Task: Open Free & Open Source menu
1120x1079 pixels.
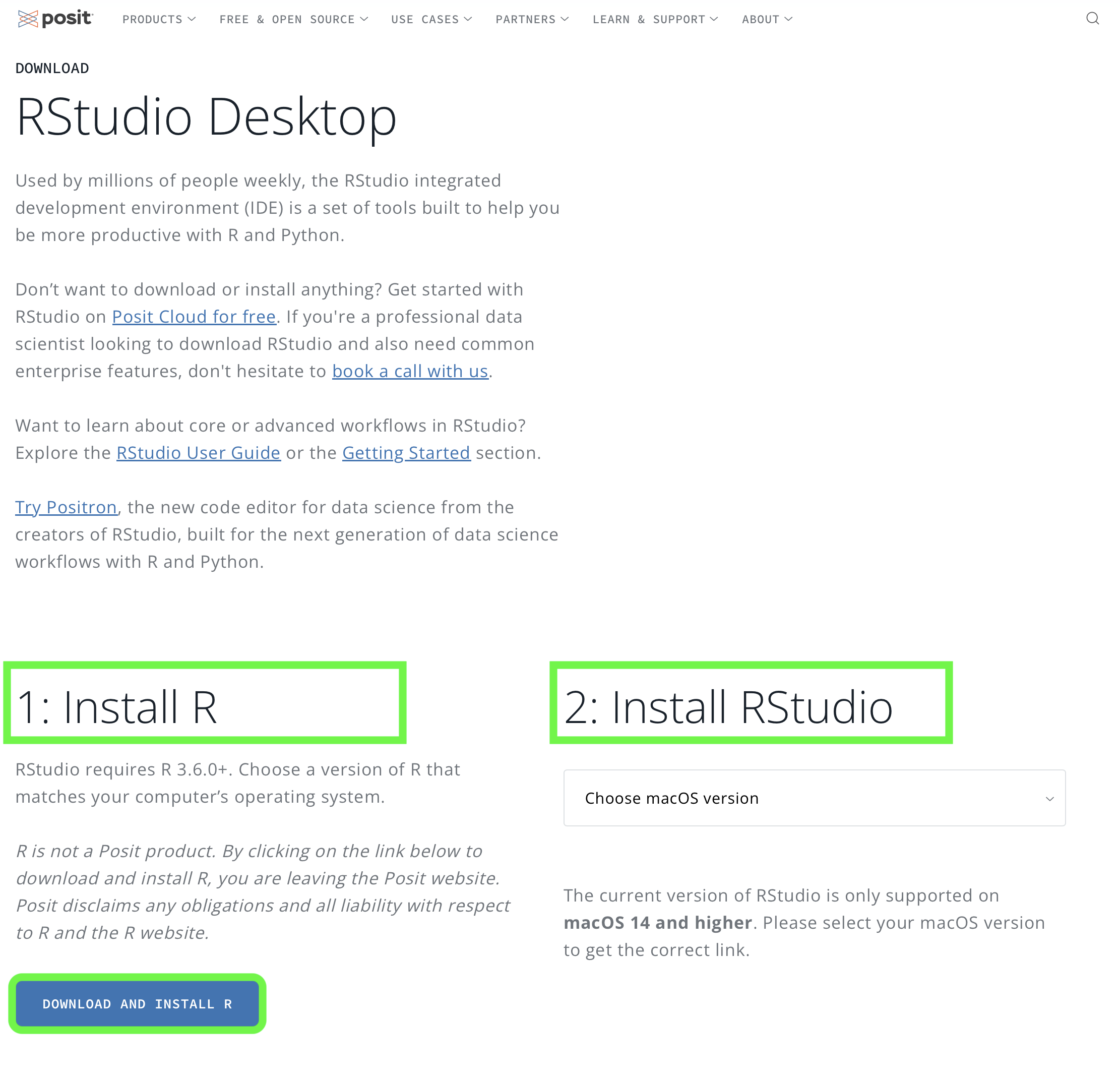Action: tap(294, 20)
